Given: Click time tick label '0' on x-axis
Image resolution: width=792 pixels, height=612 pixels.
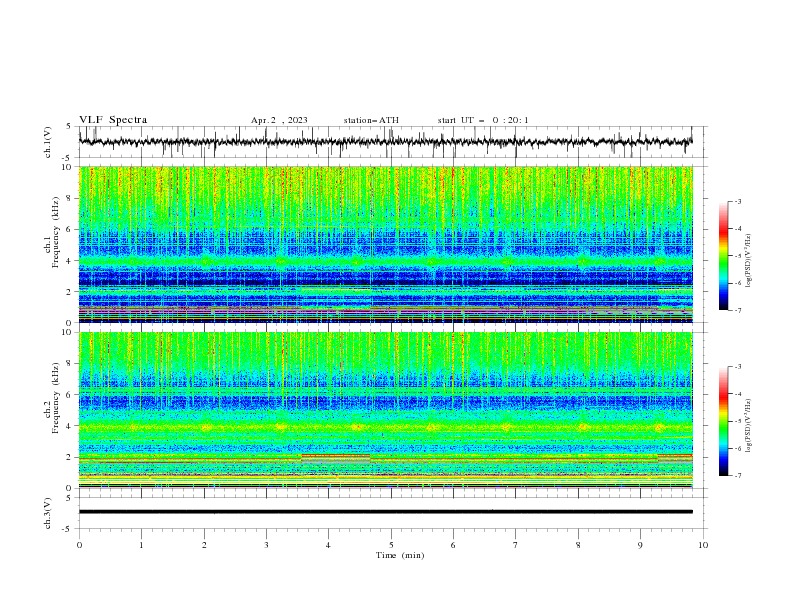Looking at the screenshot, I should (79, 545).
